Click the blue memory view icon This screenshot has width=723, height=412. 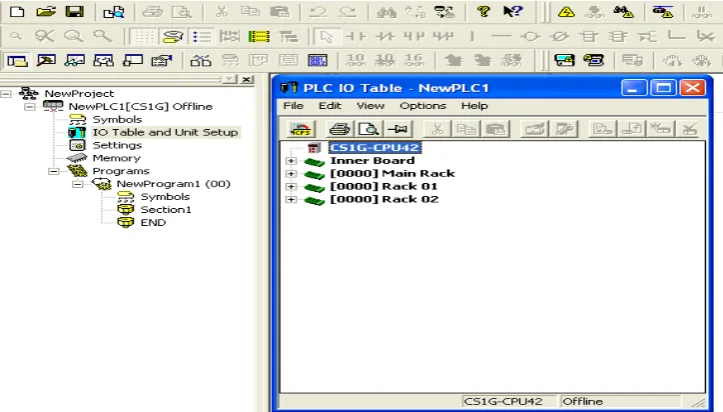[x=317, y=60]
